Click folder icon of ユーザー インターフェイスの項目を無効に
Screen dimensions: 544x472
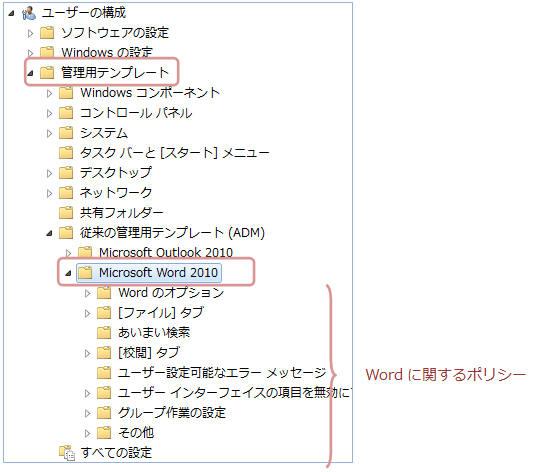(104, 393)
